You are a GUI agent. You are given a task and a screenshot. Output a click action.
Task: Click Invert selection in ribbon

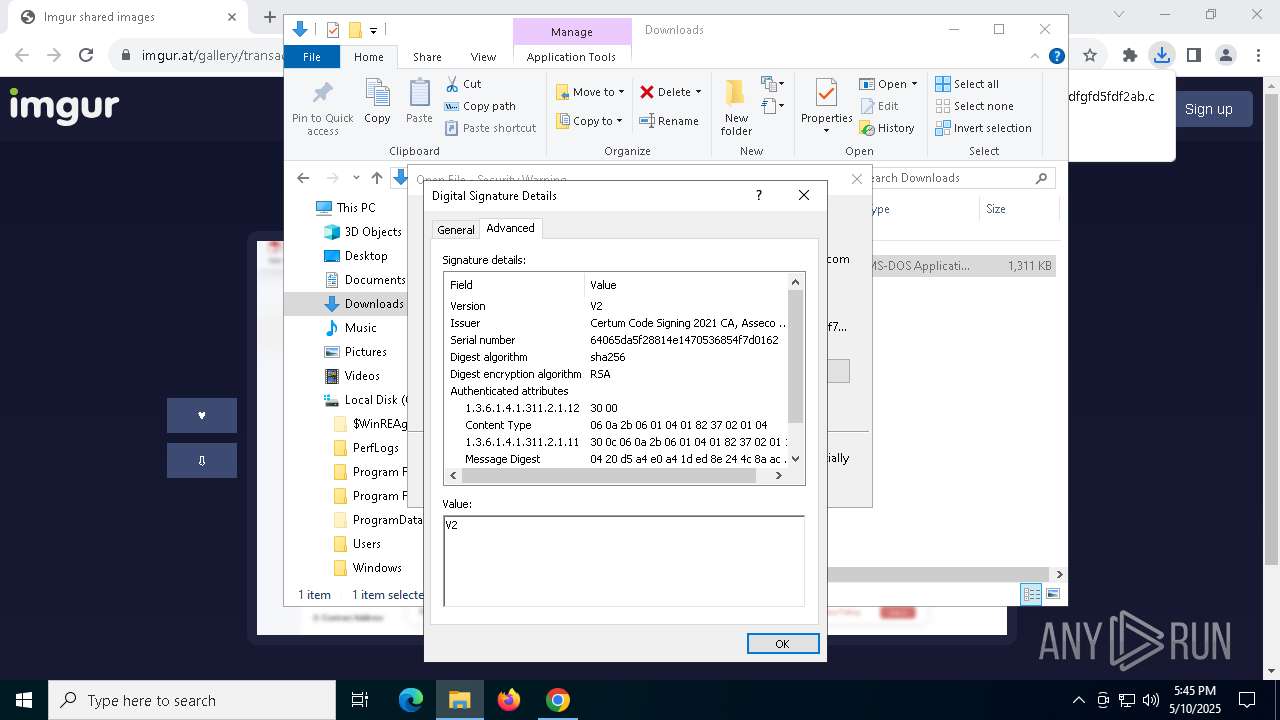click(983, 128)
